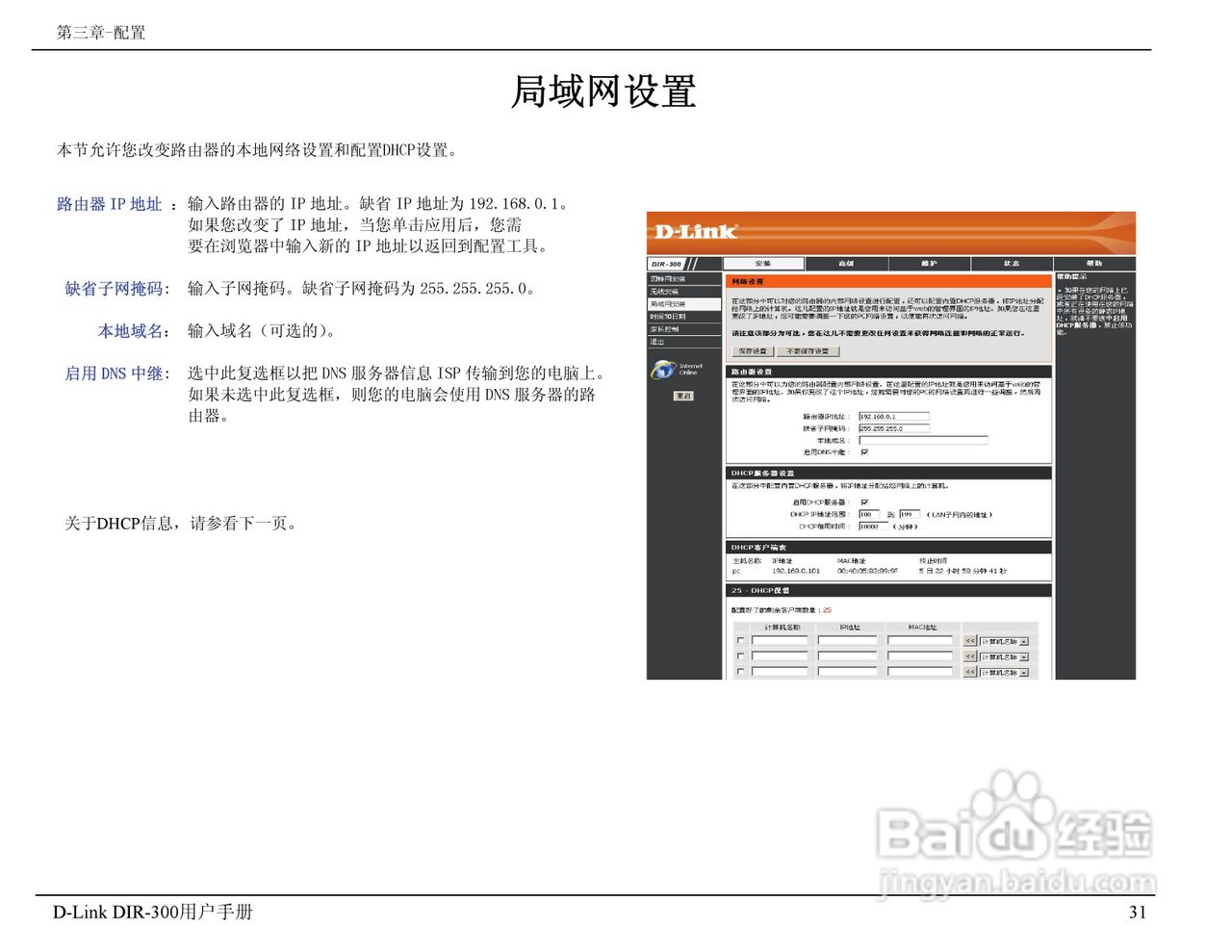Click the 重启 button under Internet Online

[683, 396]
